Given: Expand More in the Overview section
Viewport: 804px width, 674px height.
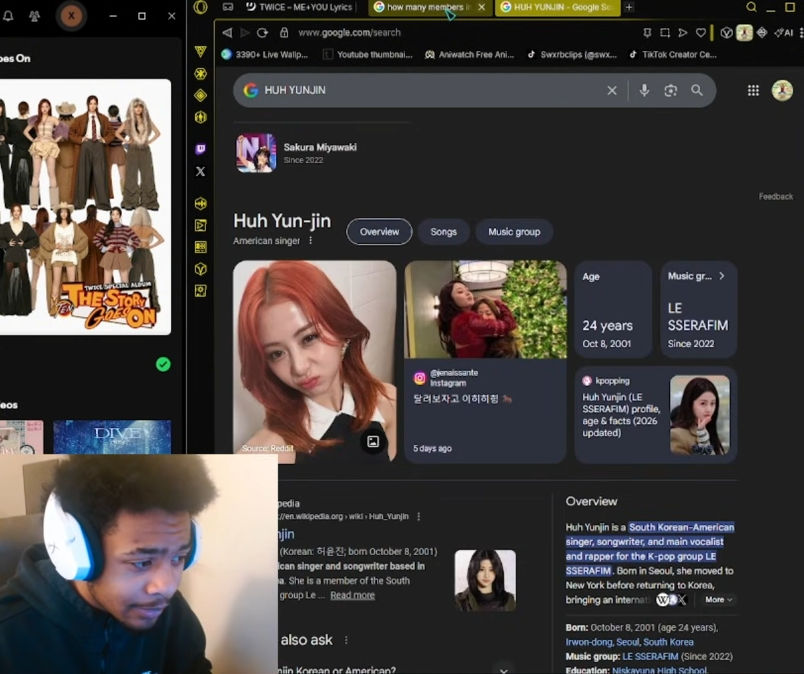Looking at the screenshot, I should coord(718,600).
